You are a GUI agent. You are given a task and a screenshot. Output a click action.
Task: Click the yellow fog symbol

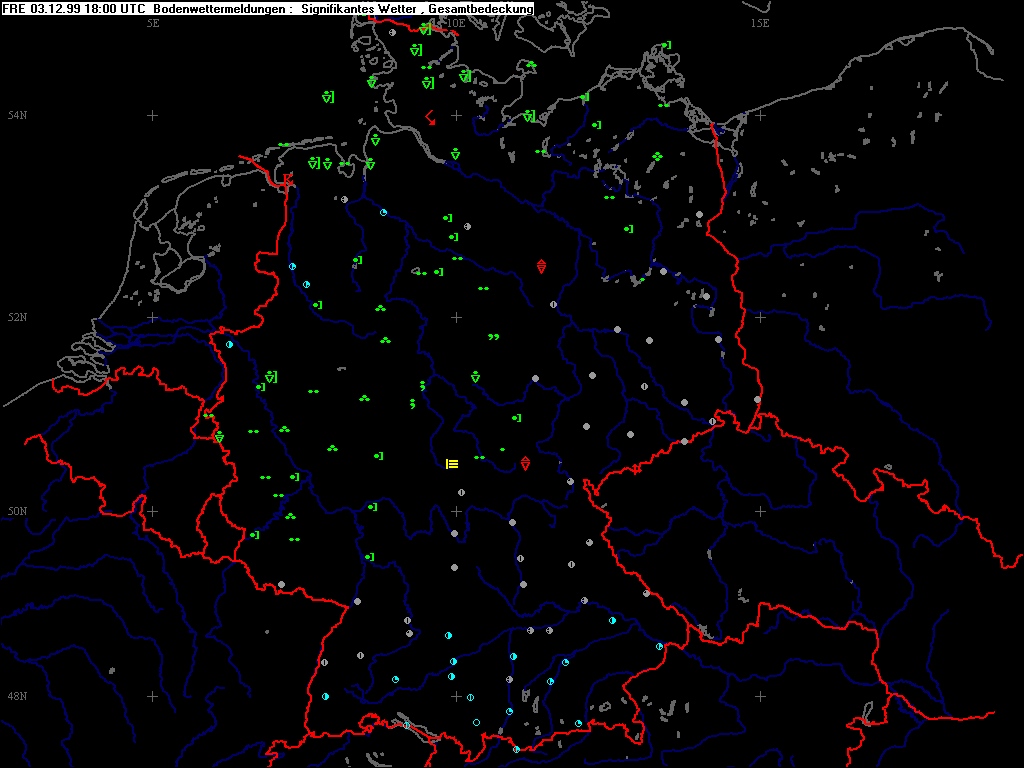point(452,463)
